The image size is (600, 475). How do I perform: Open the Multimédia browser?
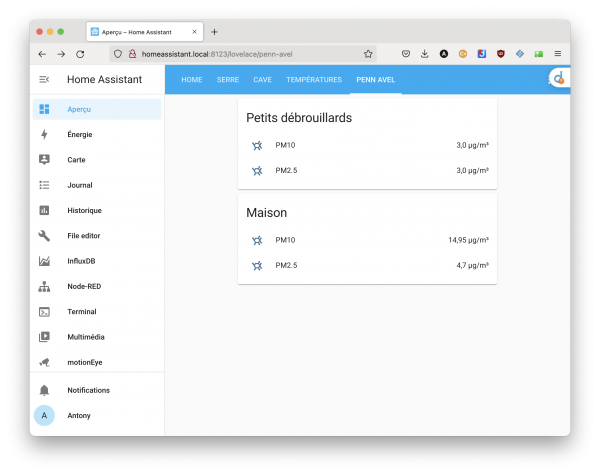(x=86, y=337)
